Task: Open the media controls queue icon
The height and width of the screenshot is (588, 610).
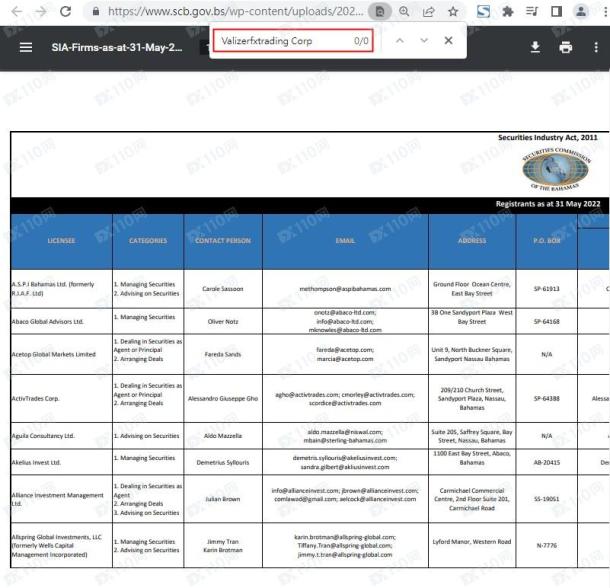Action: pos(532,12)
